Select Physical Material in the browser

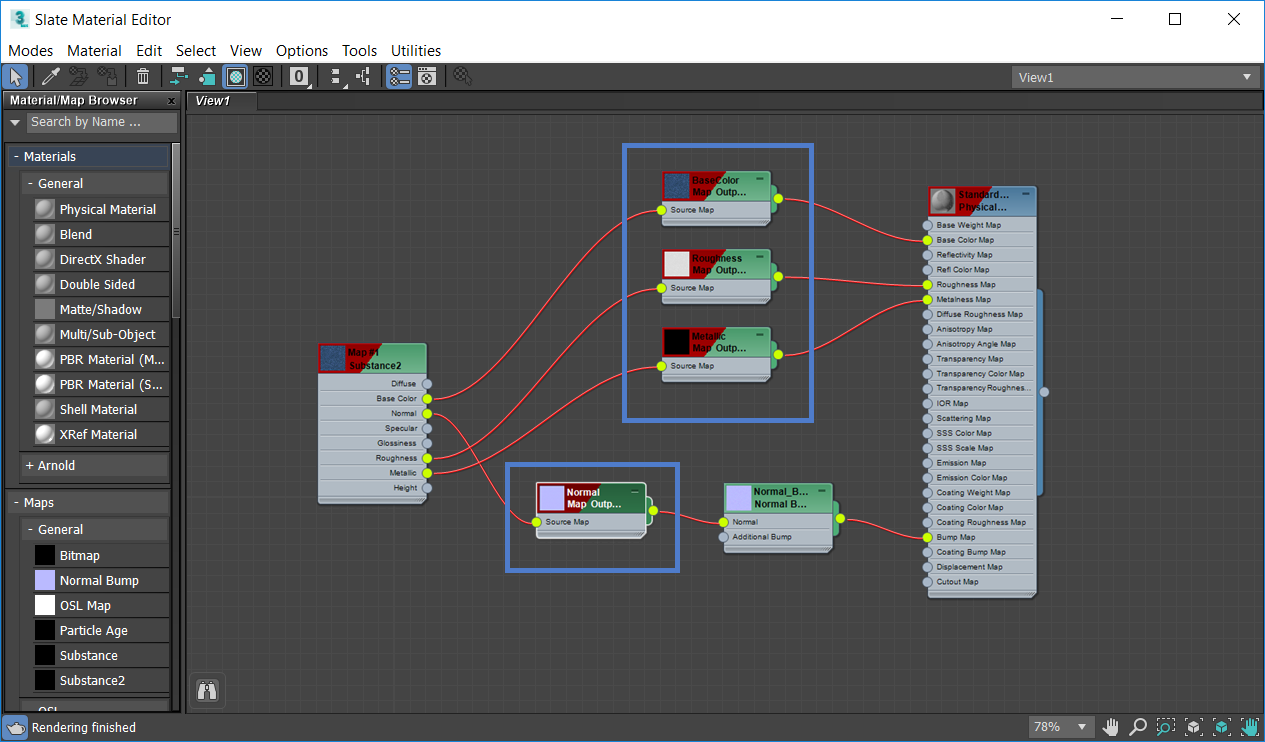[x=107, y=209]
